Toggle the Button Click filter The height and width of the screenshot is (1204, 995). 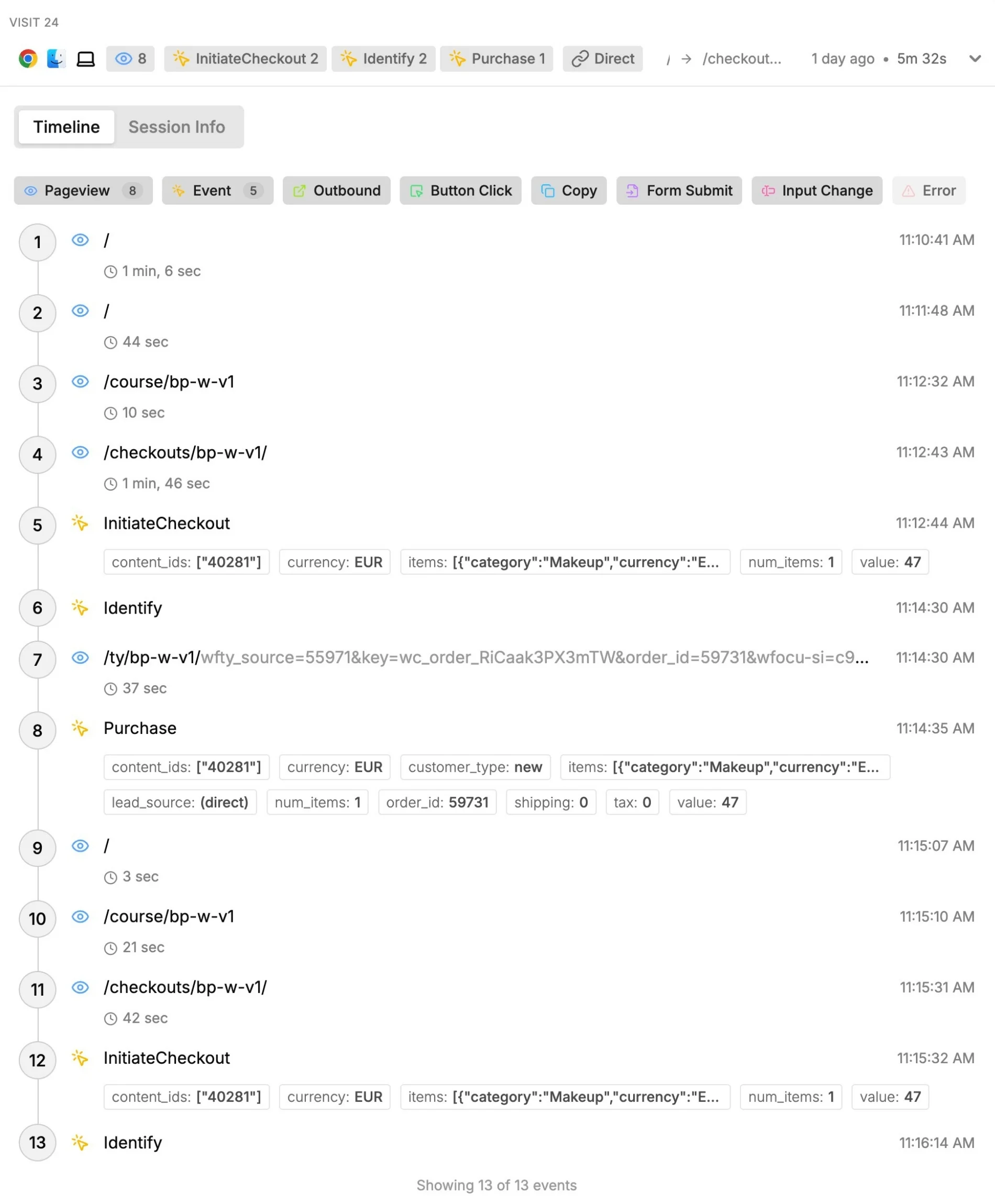tap(461, 190)
